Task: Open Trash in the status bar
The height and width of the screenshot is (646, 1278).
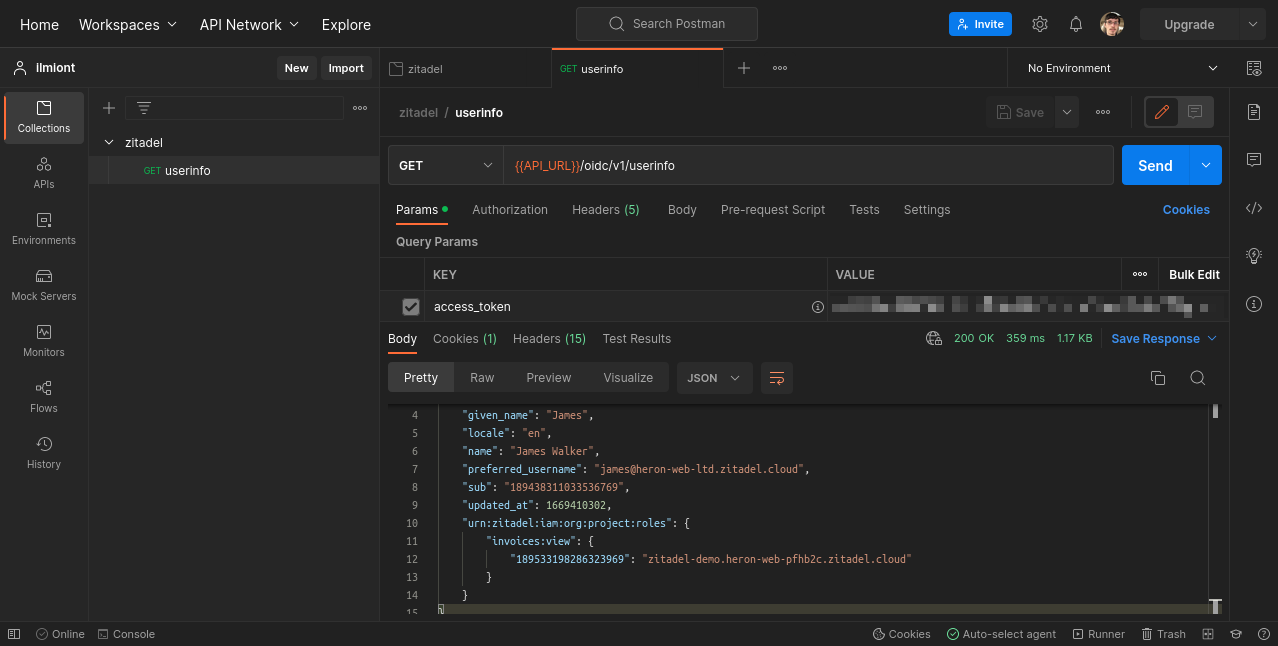Action: (x=1163, y=634)
